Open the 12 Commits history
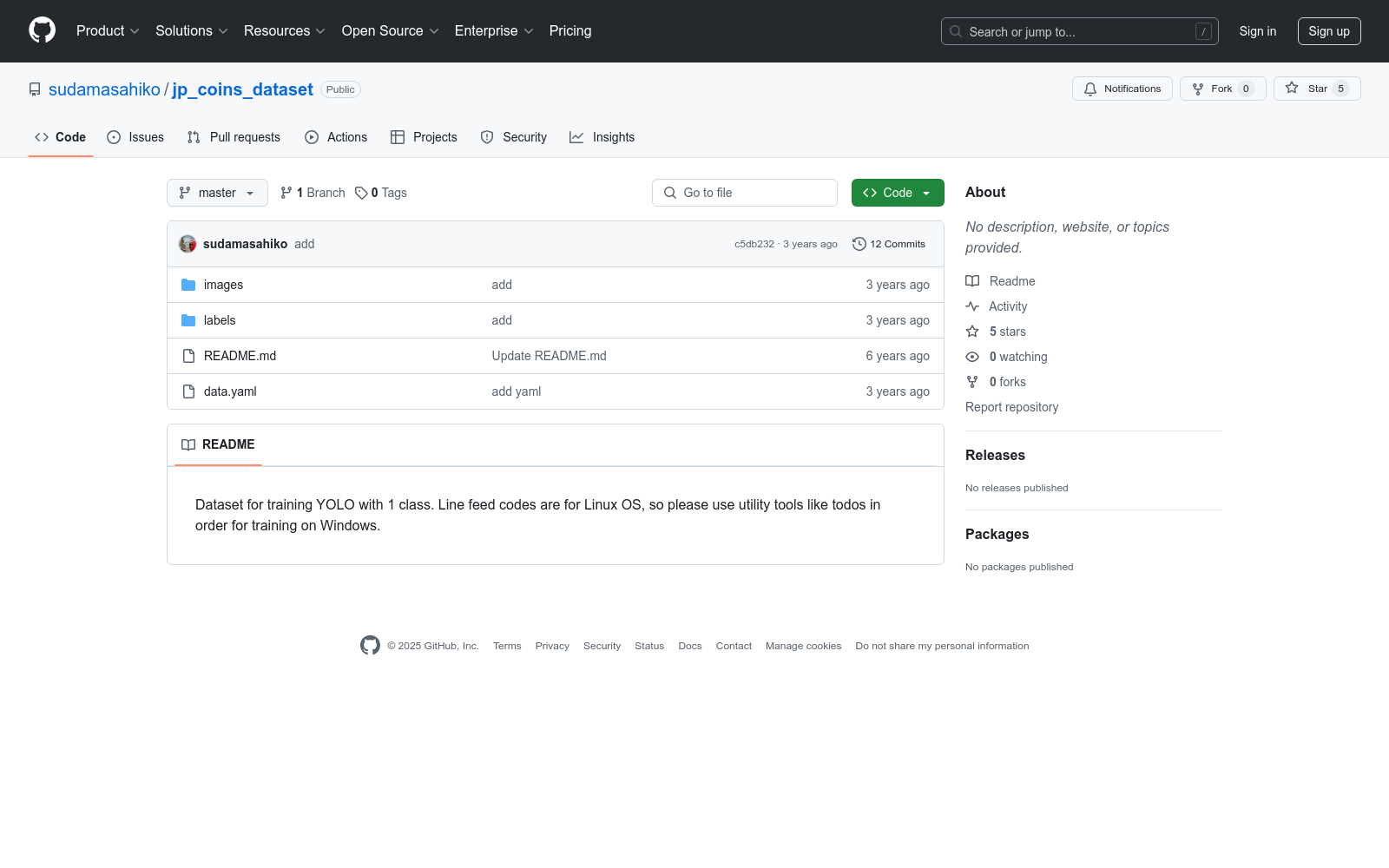1389x868 pixels. pyautogui.click(x=889, y=244)
